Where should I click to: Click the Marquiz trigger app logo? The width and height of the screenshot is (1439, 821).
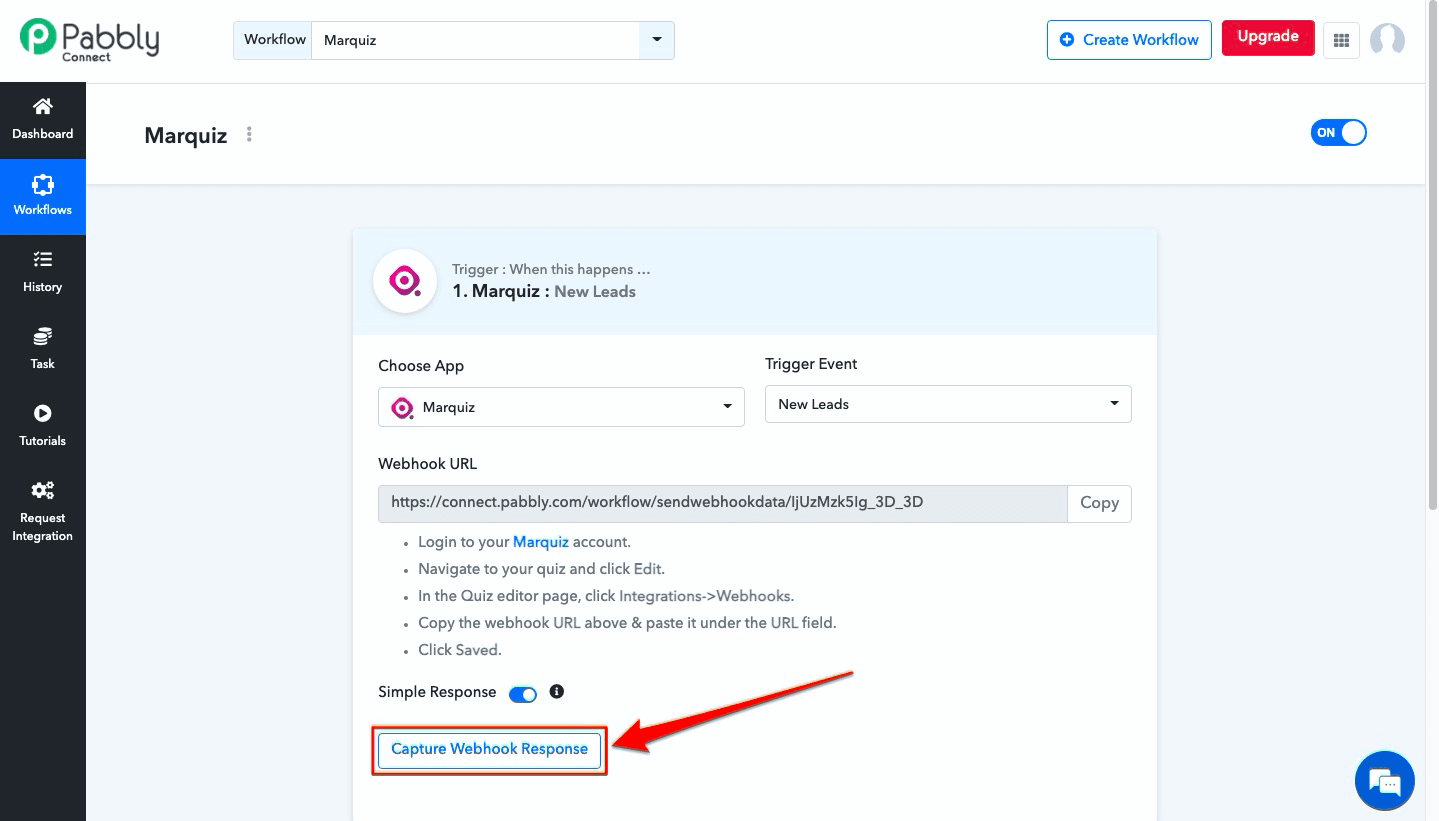click(405, 281)
